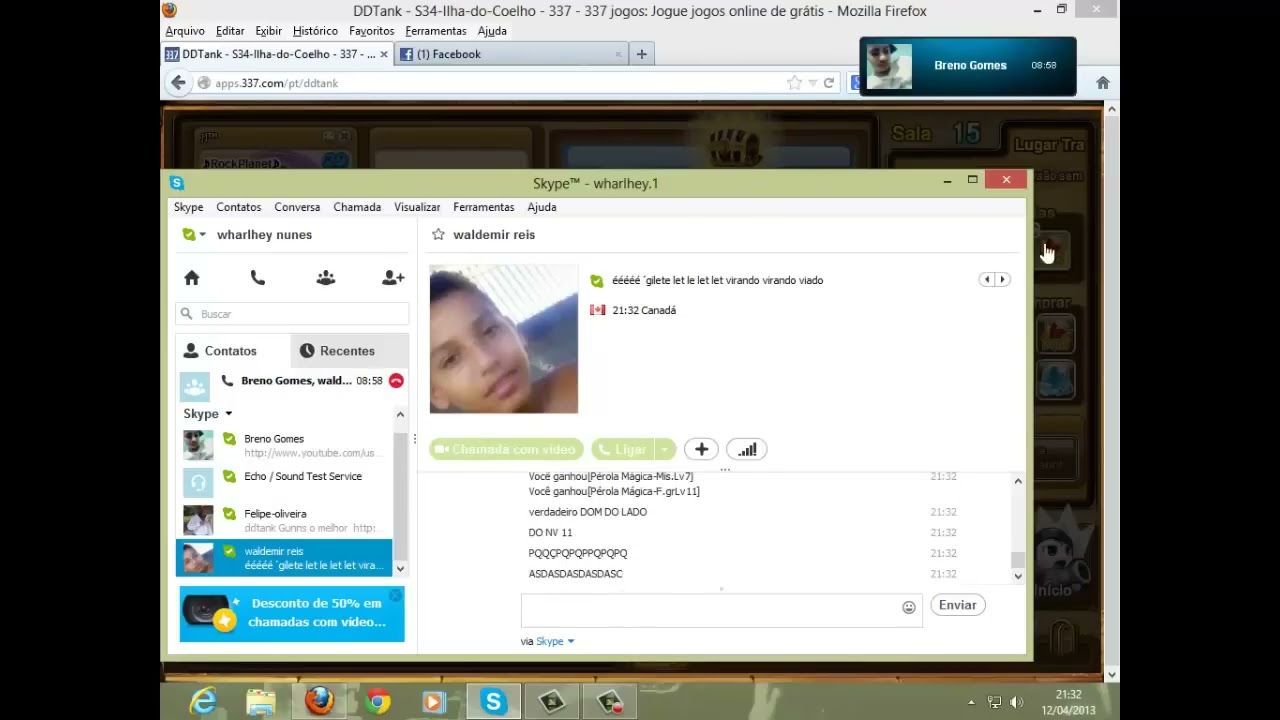Click the favorite star beside waldemir reis
The image size is (1280, 720).
438,234
